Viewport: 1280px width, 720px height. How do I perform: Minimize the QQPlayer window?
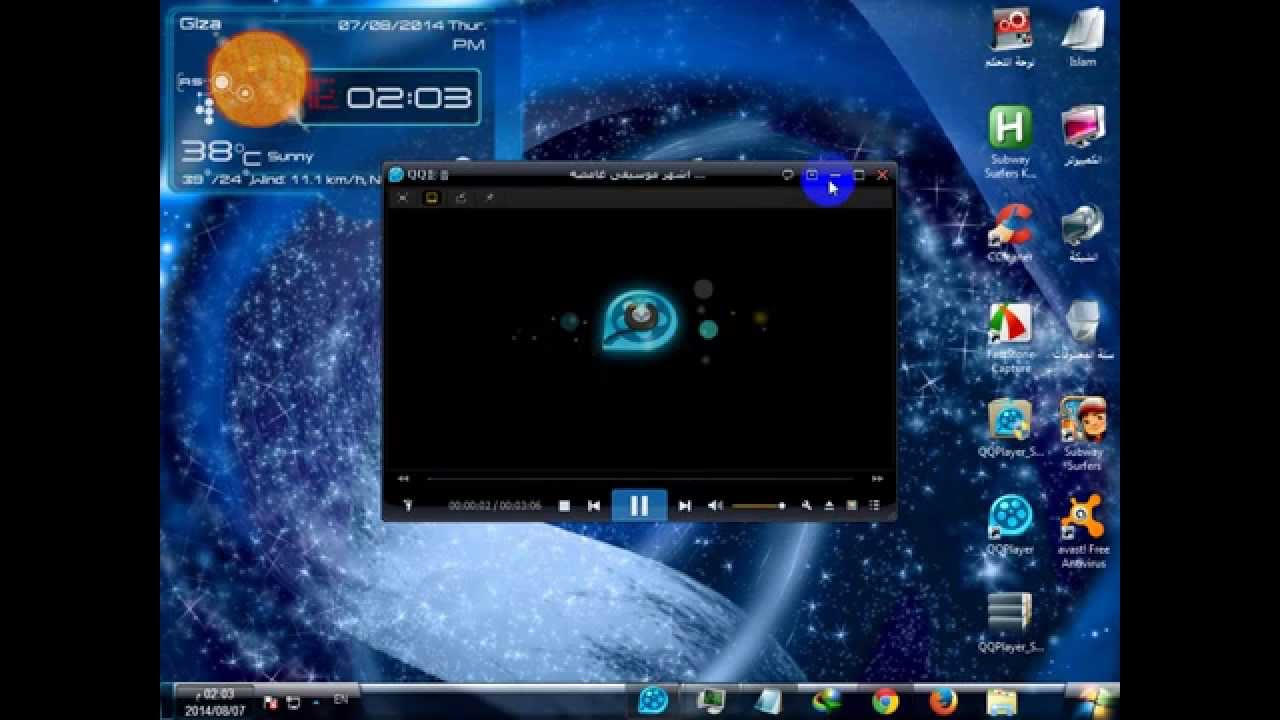click(836, 175)
